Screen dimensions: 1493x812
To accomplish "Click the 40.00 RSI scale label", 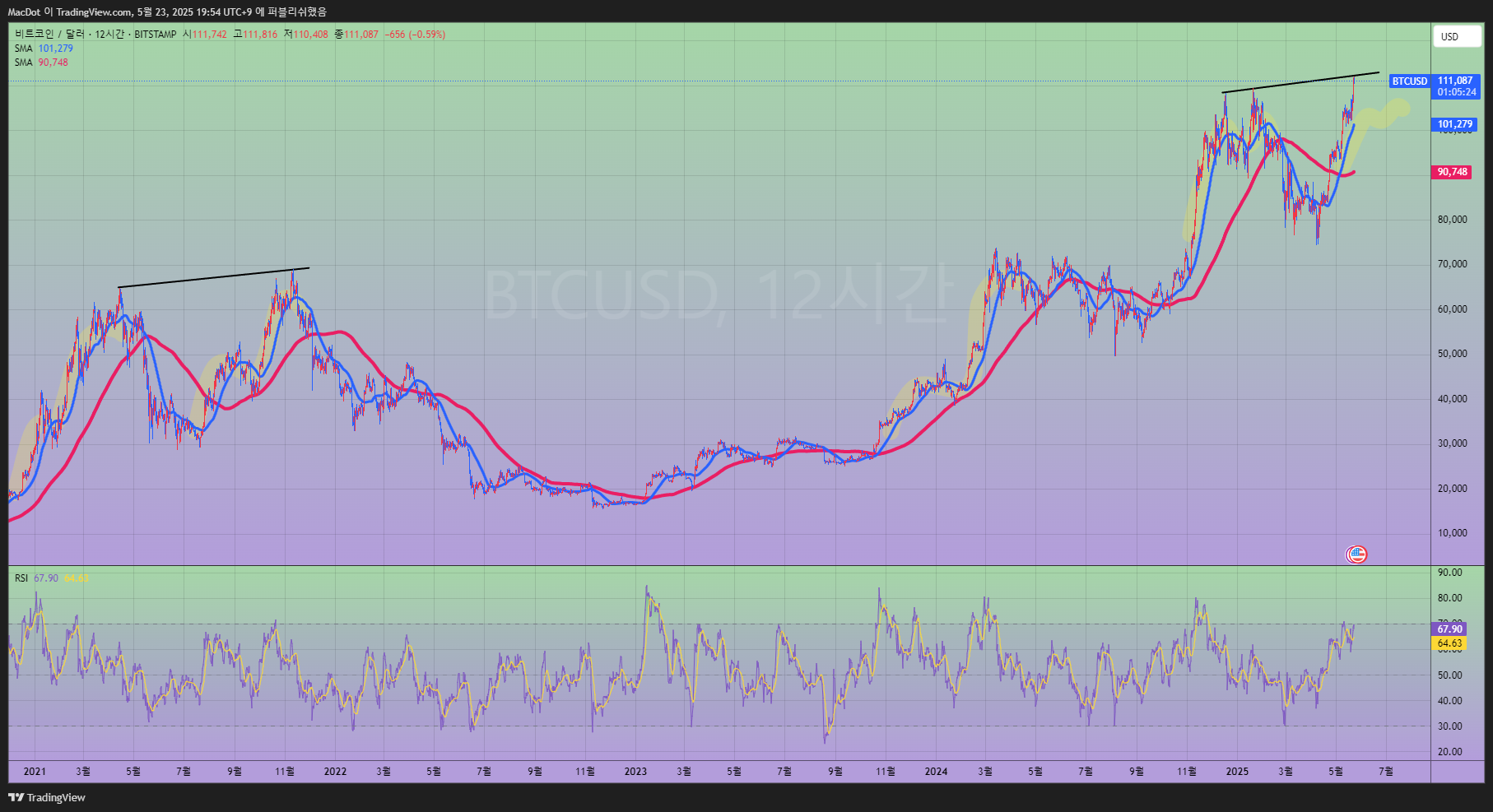I will (1450, 701).
